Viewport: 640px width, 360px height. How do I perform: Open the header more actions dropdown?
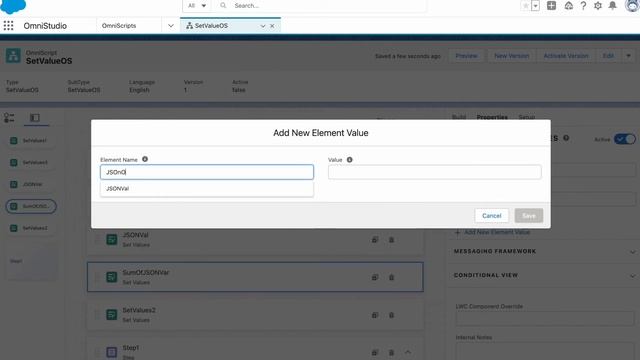(629, 56)
